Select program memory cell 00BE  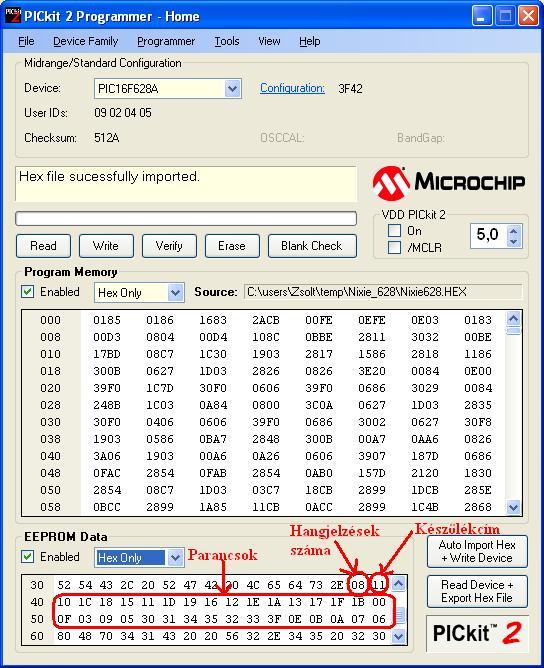478,337
